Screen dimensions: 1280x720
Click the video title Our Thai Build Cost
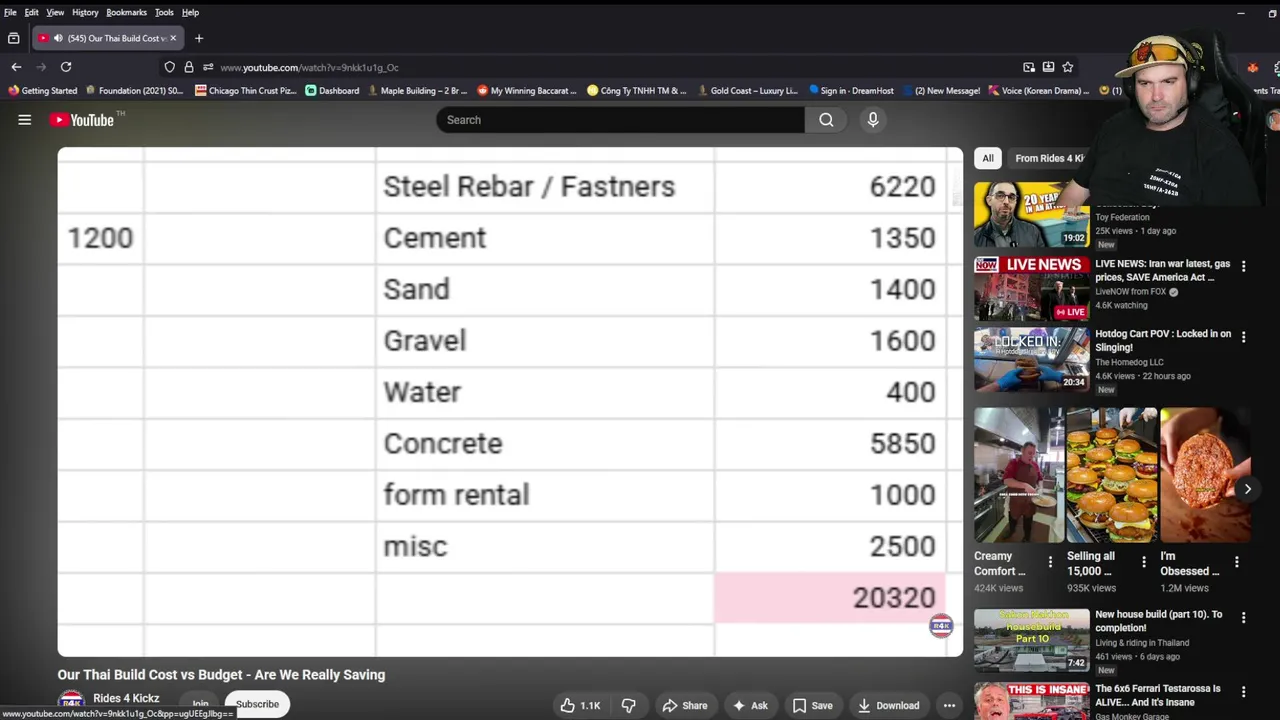(221, 675)
